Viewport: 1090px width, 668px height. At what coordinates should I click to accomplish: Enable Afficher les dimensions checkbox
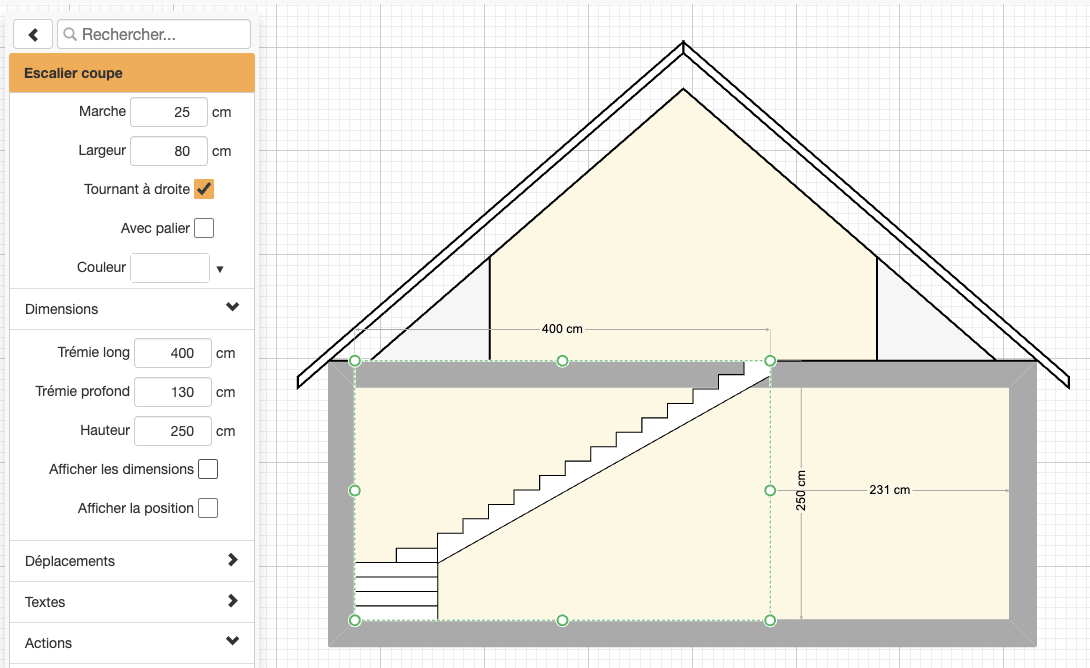[208, 469]
